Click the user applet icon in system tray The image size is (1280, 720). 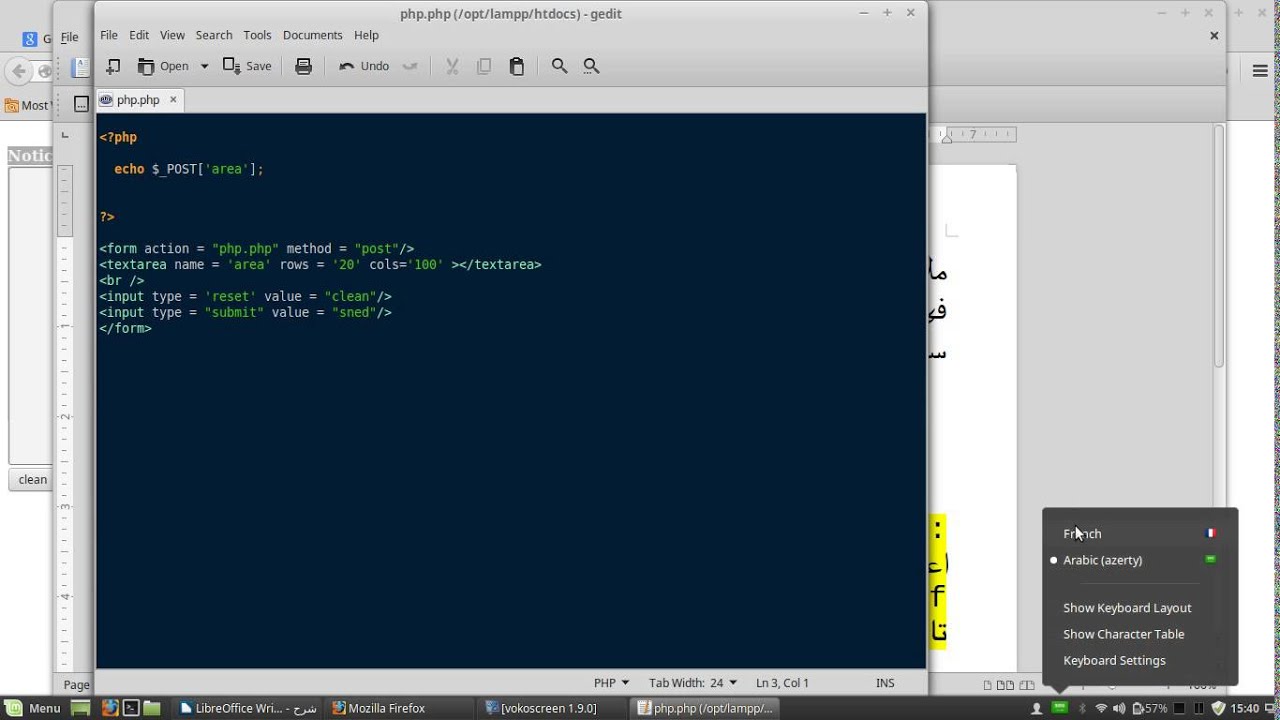[x=1036, y=708]
